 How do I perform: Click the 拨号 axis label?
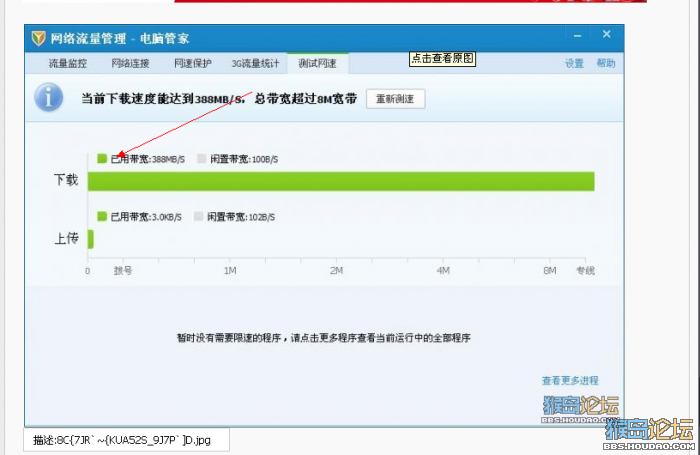tap(123, 271)
